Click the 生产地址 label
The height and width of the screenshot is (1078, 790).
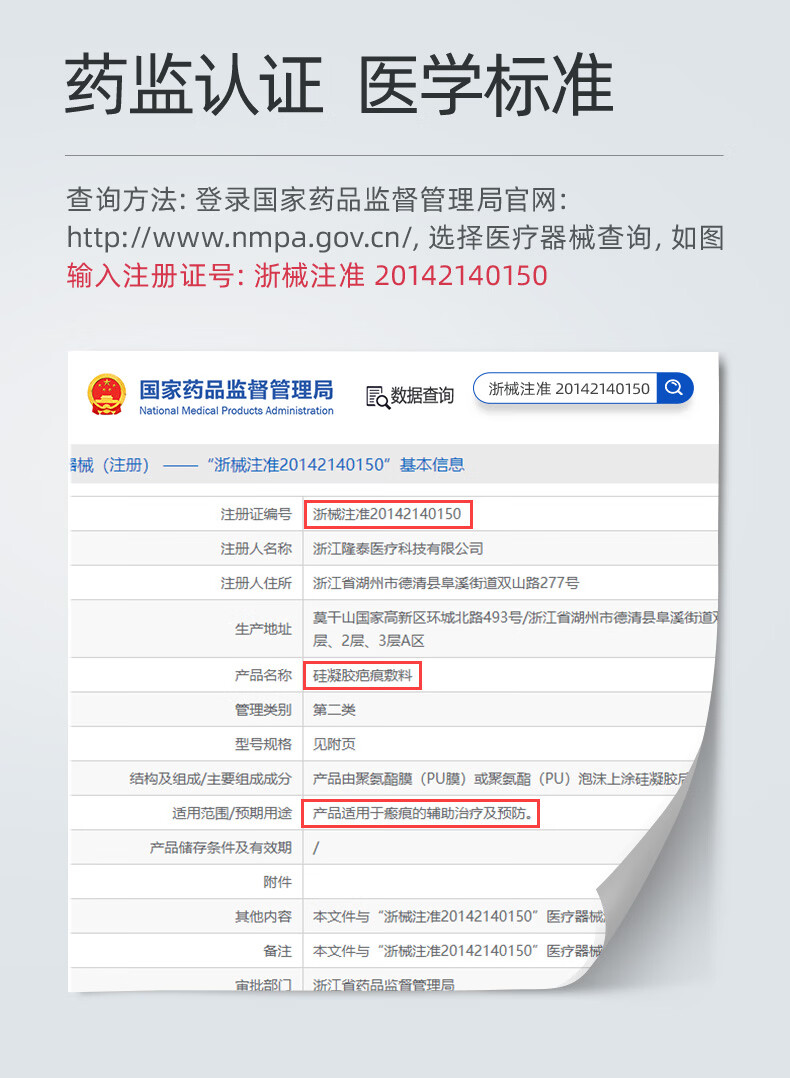263,629
